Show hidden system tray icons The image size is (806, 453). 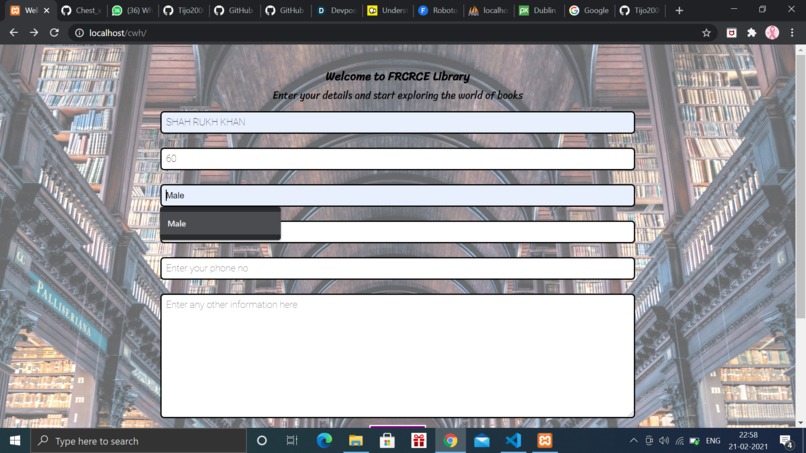(x=633, y=441)
